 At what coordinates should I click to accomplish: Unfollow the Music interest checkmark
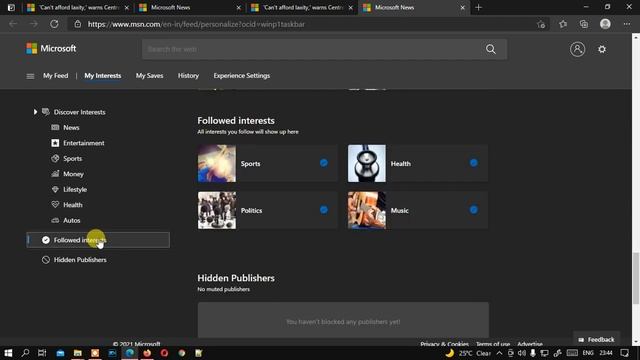tap(473, 210)
